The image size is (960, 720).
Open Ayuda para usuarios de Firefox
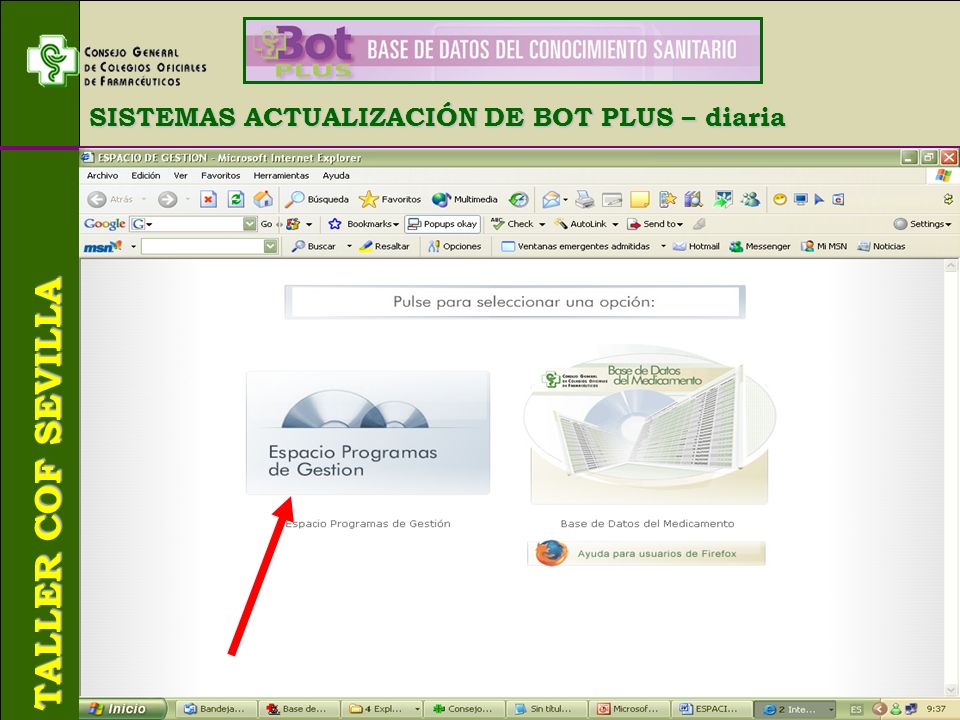[647, 553]
